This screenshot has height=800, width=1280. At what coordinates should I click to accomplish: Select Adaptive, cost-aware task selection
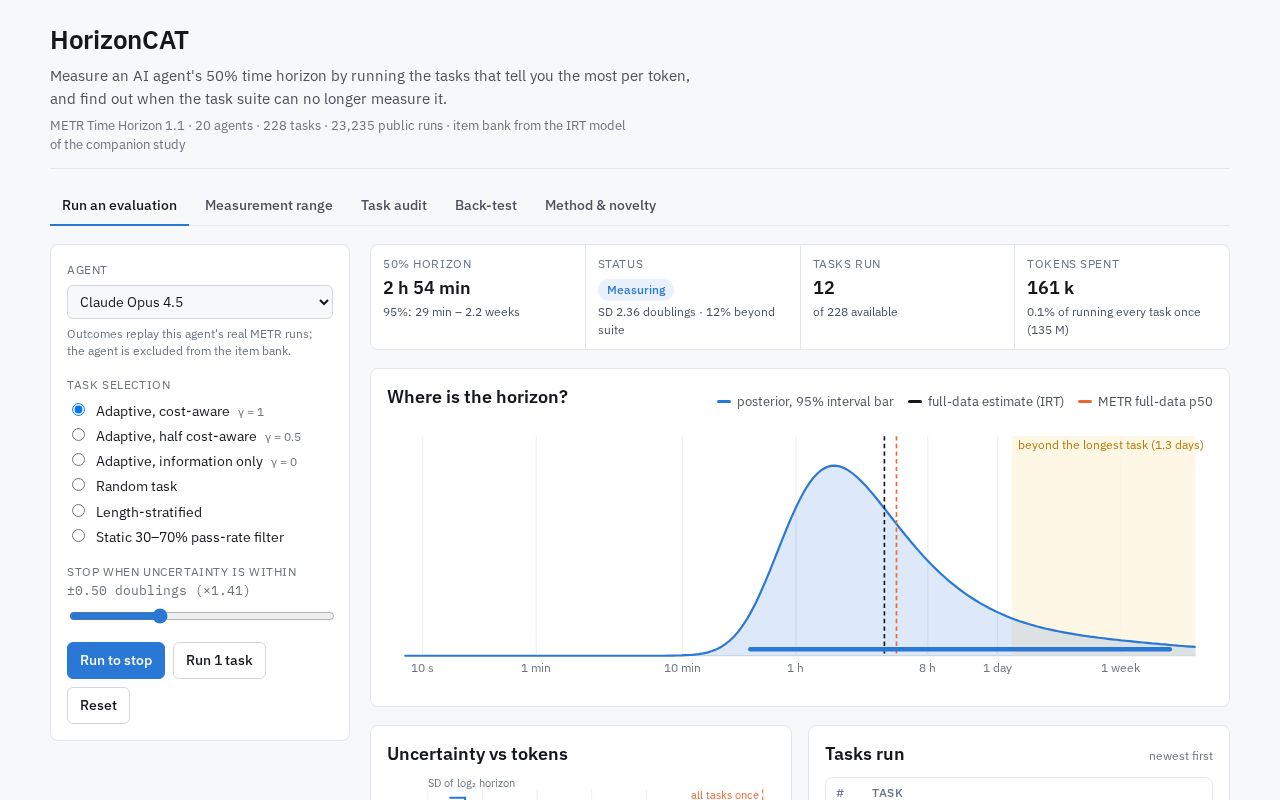[79, 410]
